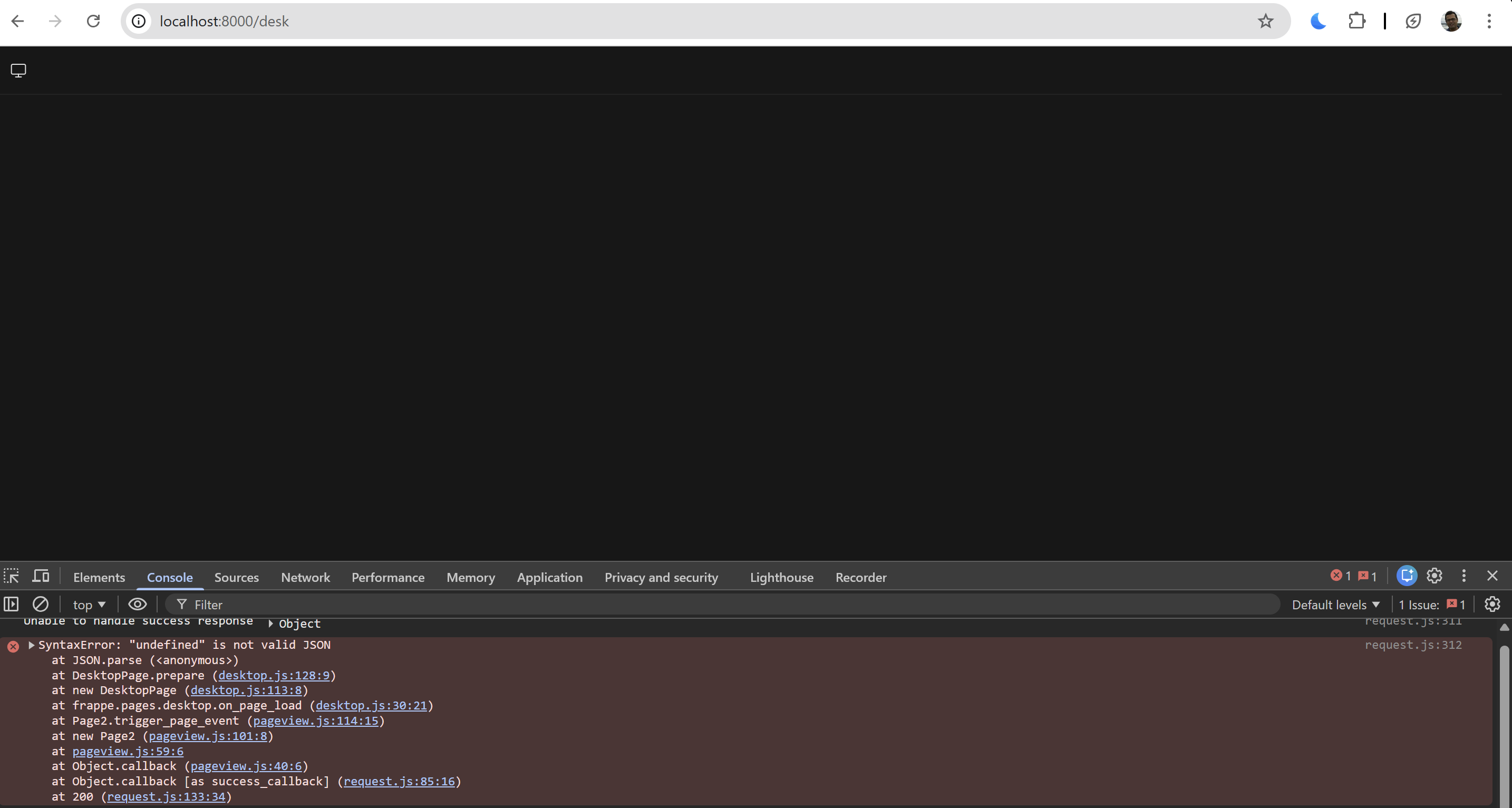Screen dimensions: 1512x808
Task: Open the top context dropdown
Action: (89, 605)
